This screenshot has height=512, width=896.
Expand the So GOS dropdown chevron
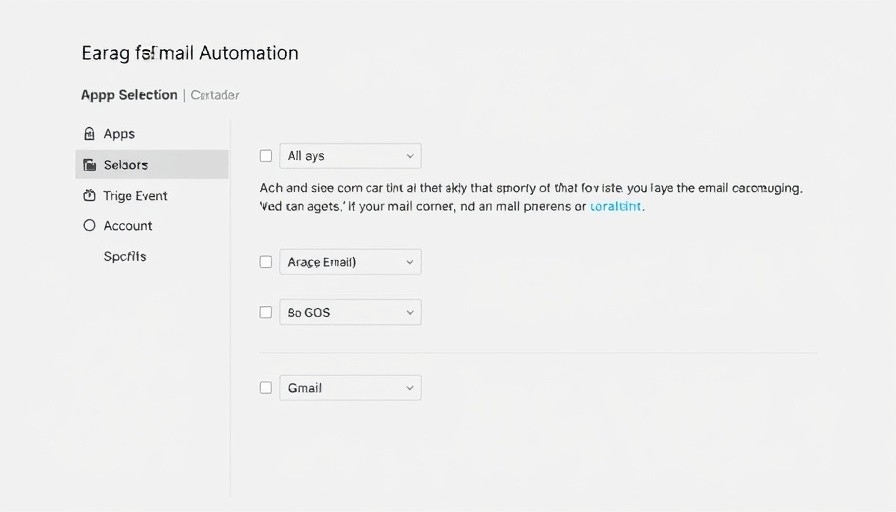(410, 312)
